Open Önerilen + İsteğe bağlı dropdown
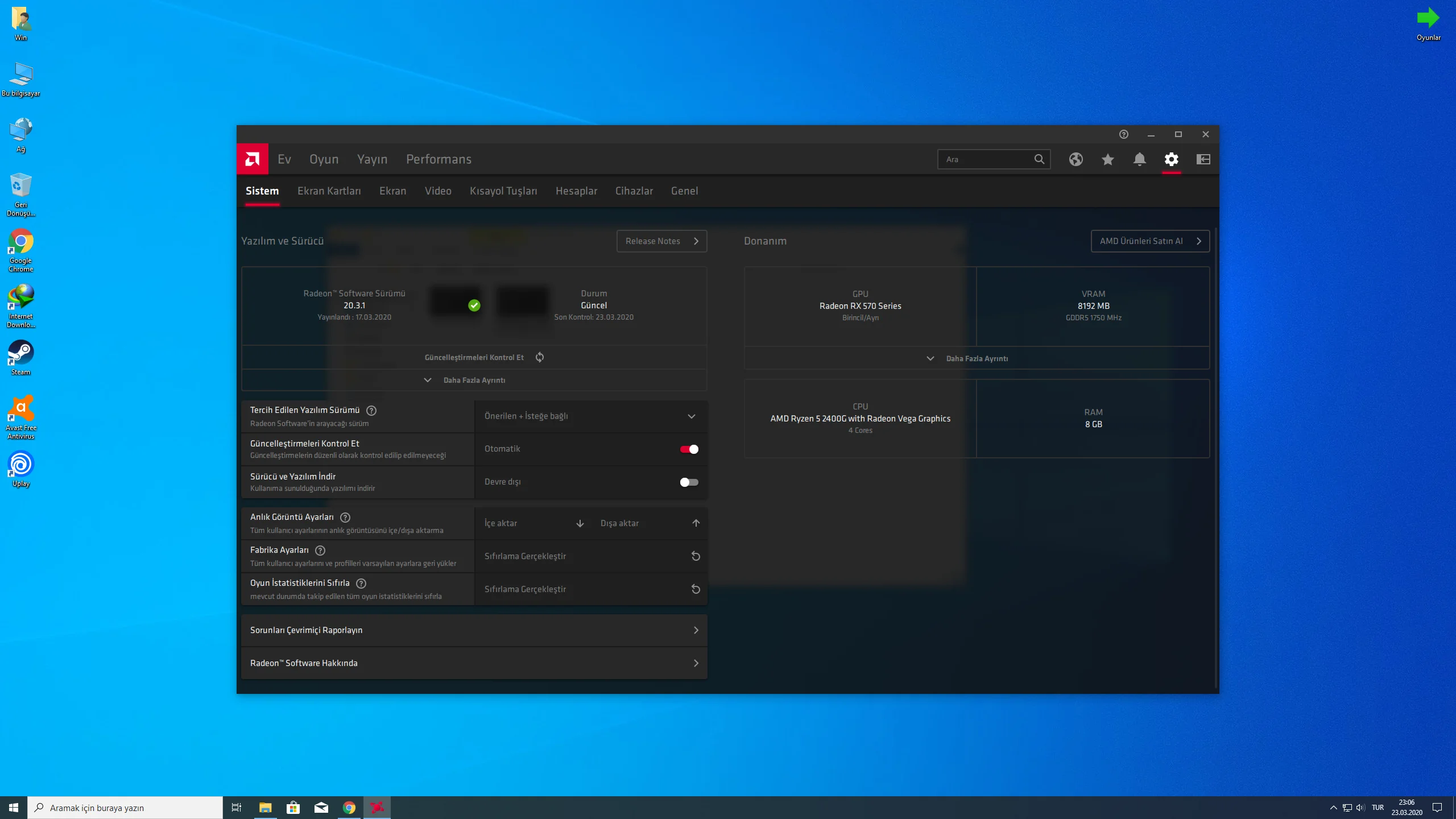The image size is (1456, 819). coord(590,416)
